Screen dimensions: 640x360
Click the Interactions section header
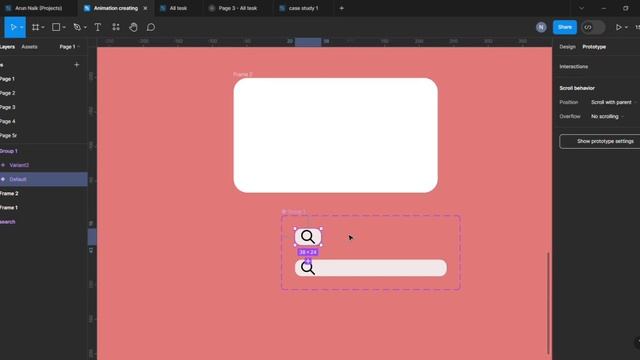click(573, 67)
